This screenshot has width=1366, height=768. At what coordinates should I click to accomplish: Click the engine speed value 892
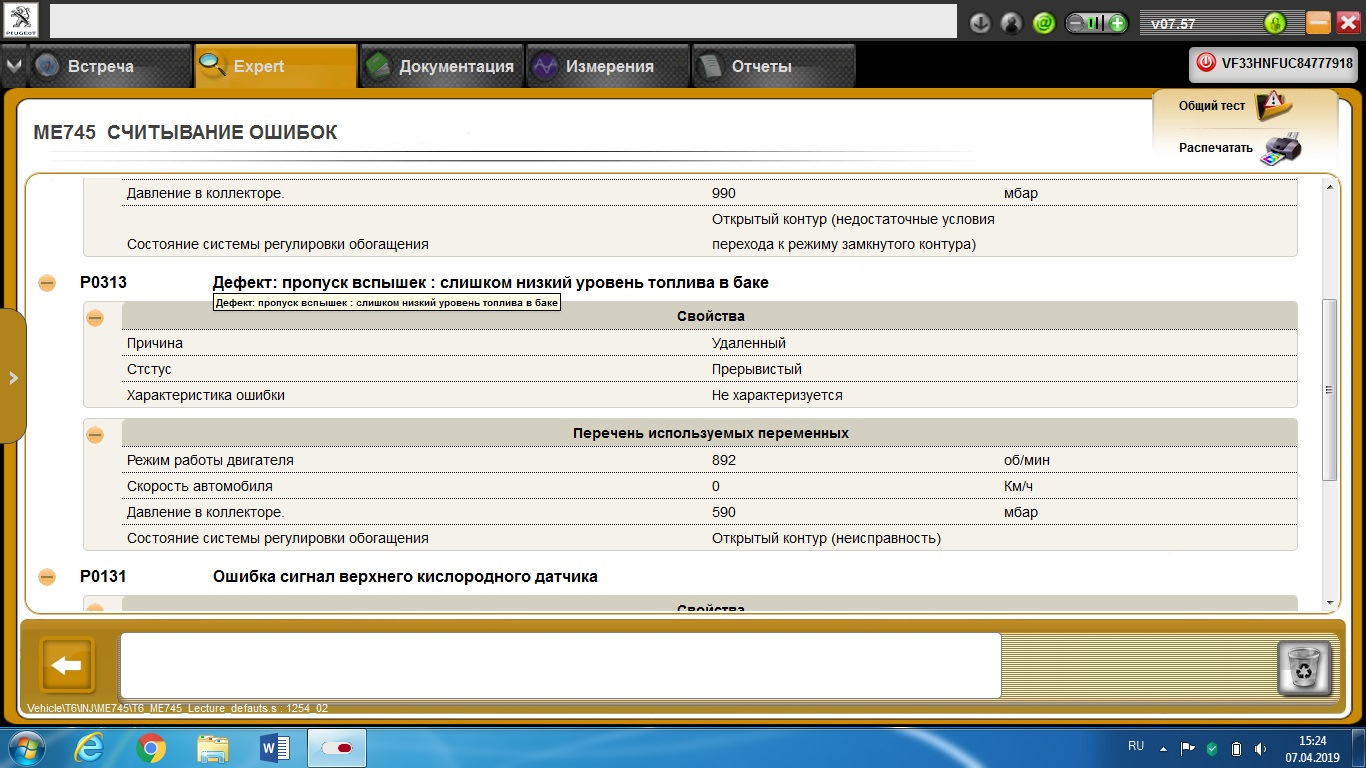pyautogui.click(x=724, y=460)
